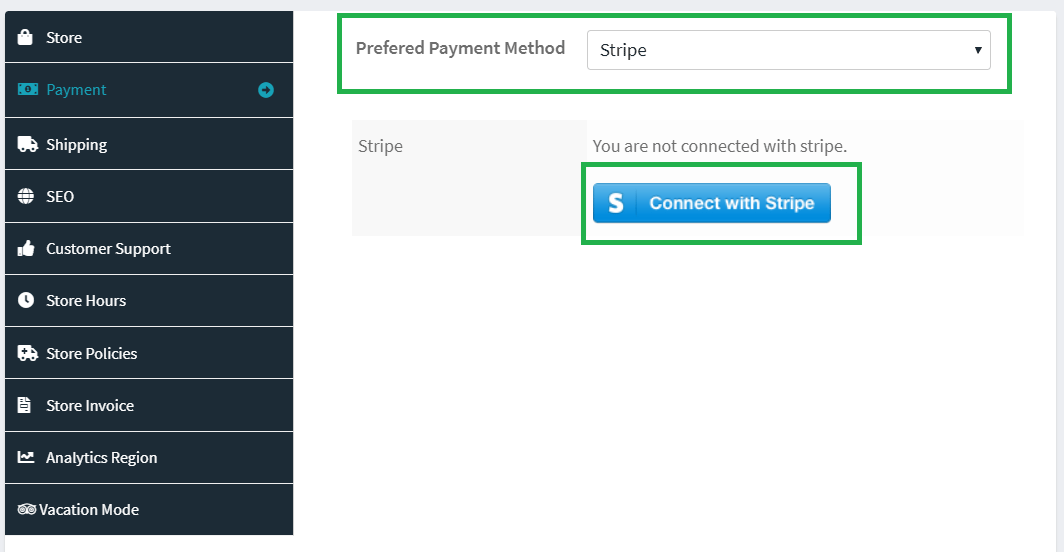
Task: Open the Prefered Payment Method dropdown
Action: tap(788, 50)
